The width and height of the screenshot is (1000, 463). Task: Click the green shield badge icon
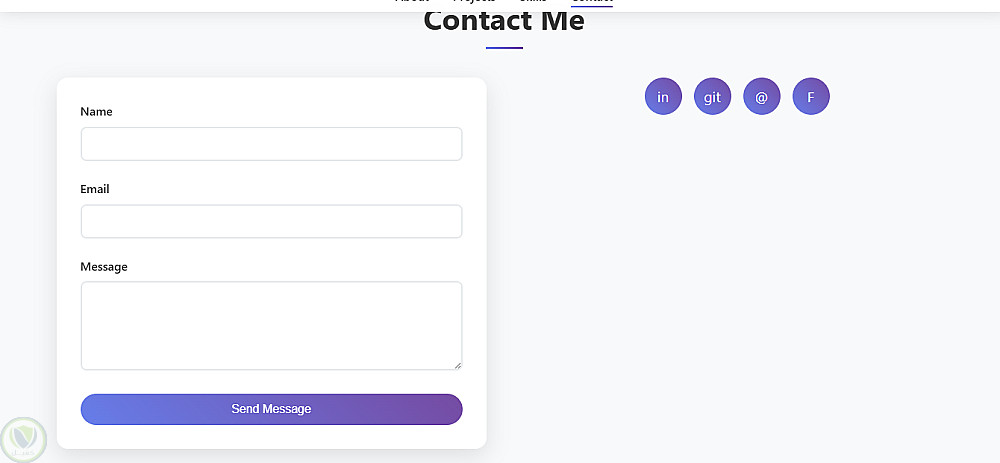tap(22, 439)
